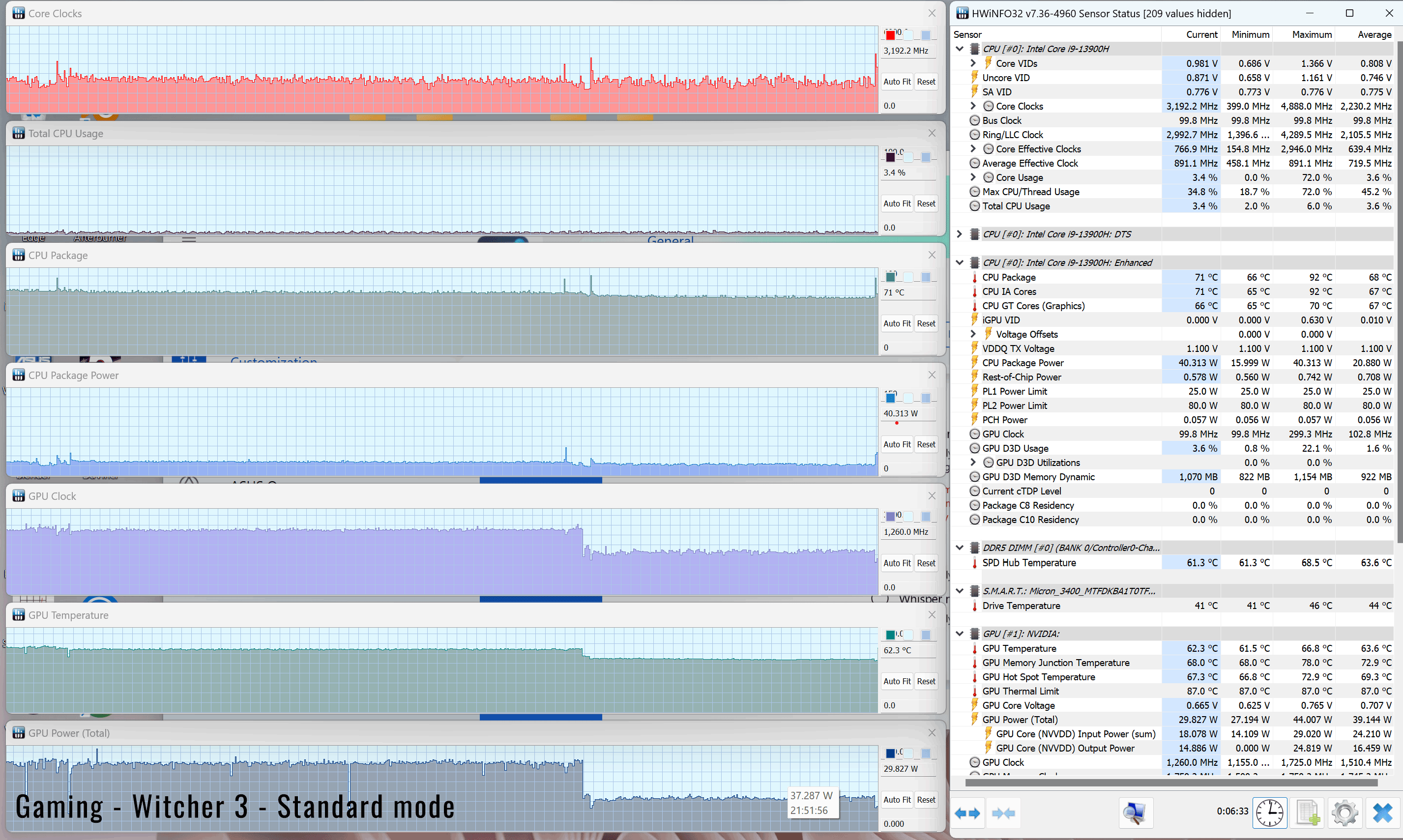Screen dimensions: 1403x840
Task: Click Reset in GPU Power (Total) graph
Action: point(926,800)
